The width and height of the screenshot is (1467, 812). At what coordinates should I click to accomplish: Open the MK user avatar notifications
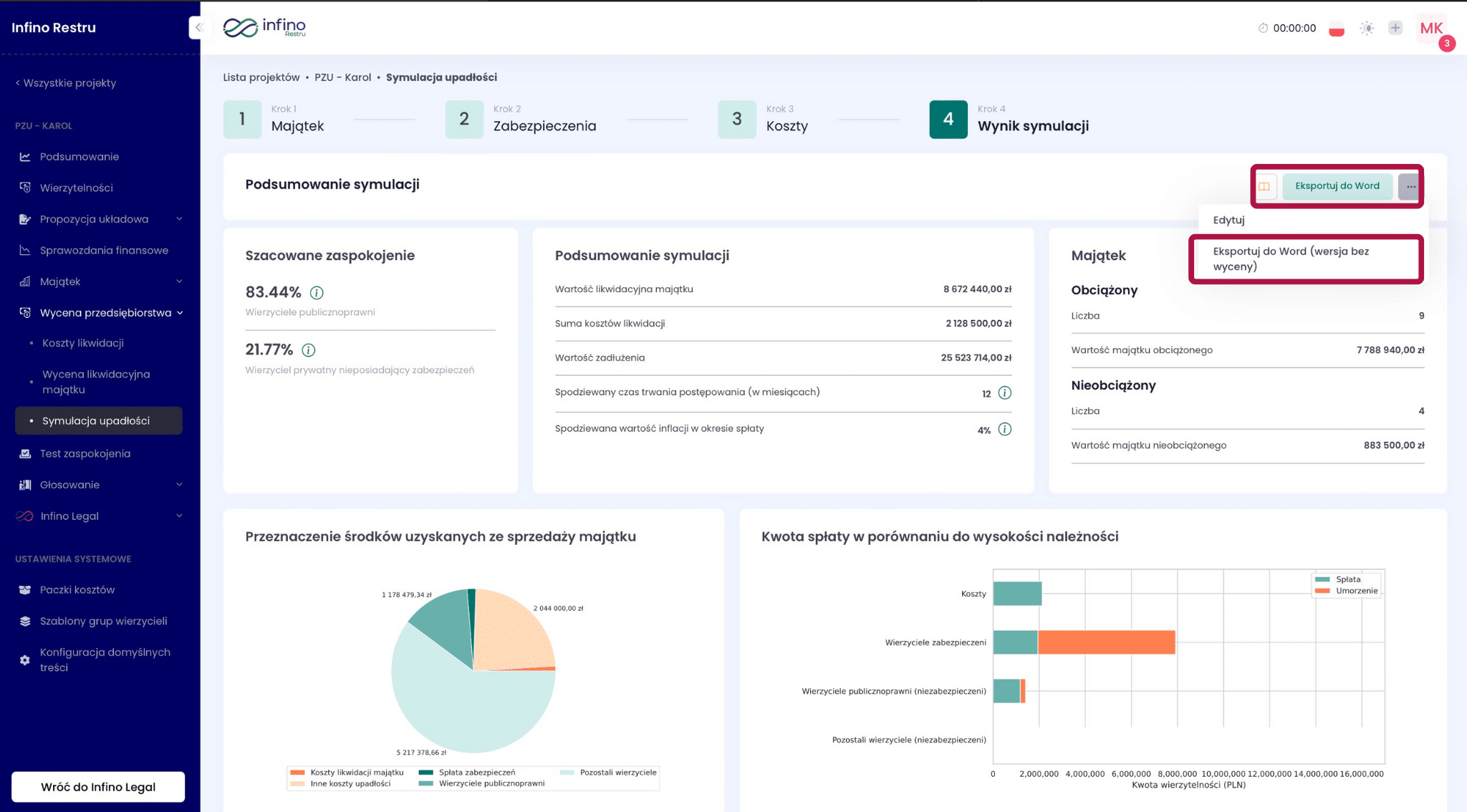click(1431, 29)
